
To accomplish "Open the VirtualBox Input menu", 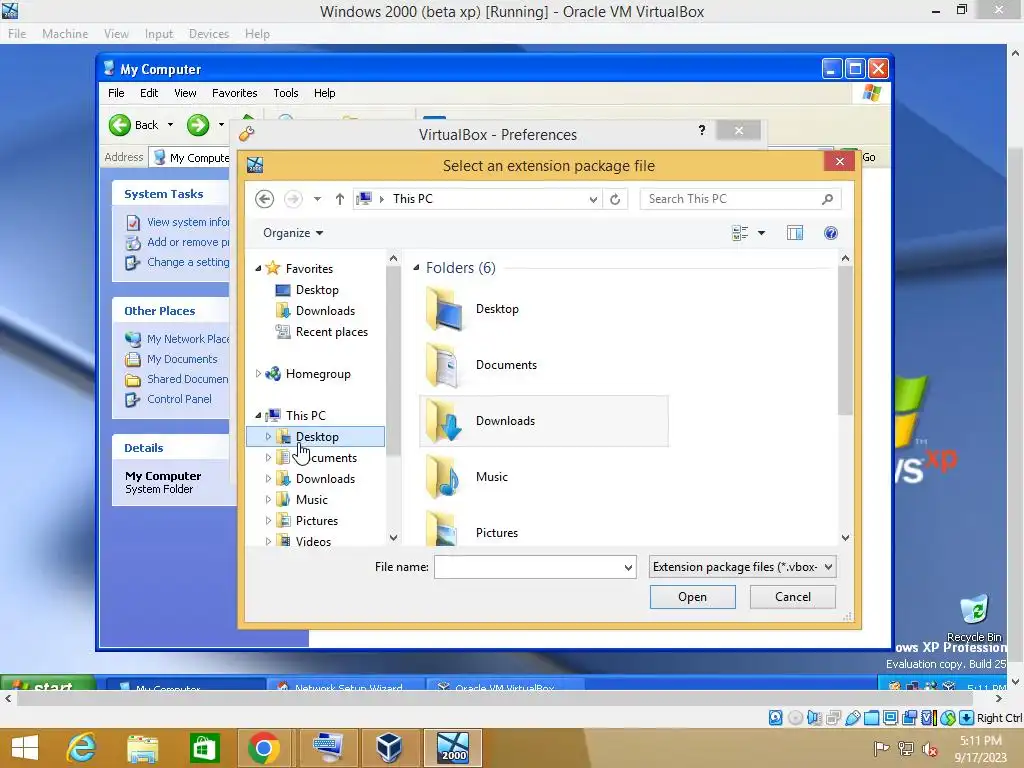I will tap(159, 34).
